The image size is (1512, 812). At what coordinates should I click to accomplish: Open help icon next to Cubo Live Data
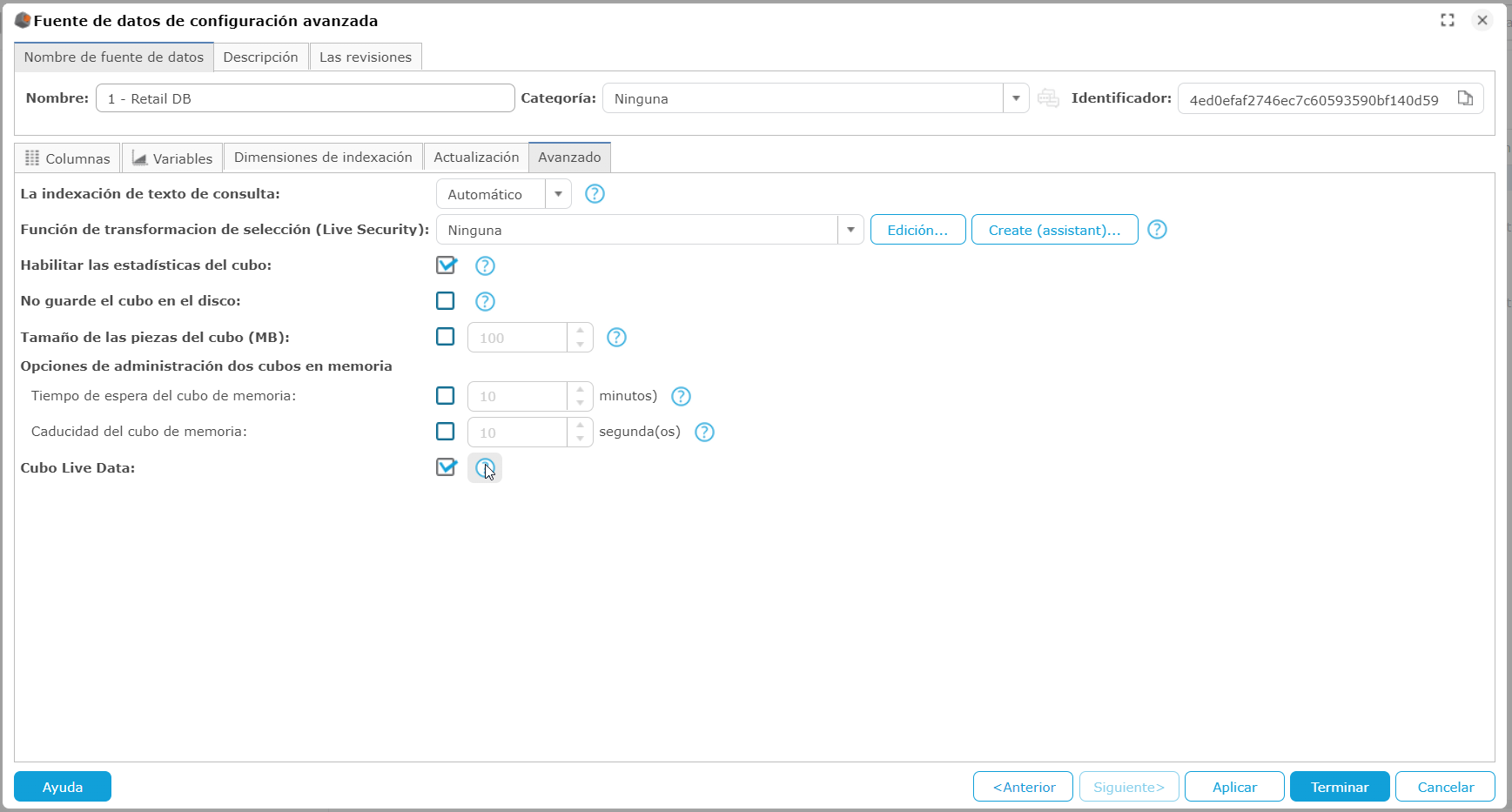pos(485,468)
